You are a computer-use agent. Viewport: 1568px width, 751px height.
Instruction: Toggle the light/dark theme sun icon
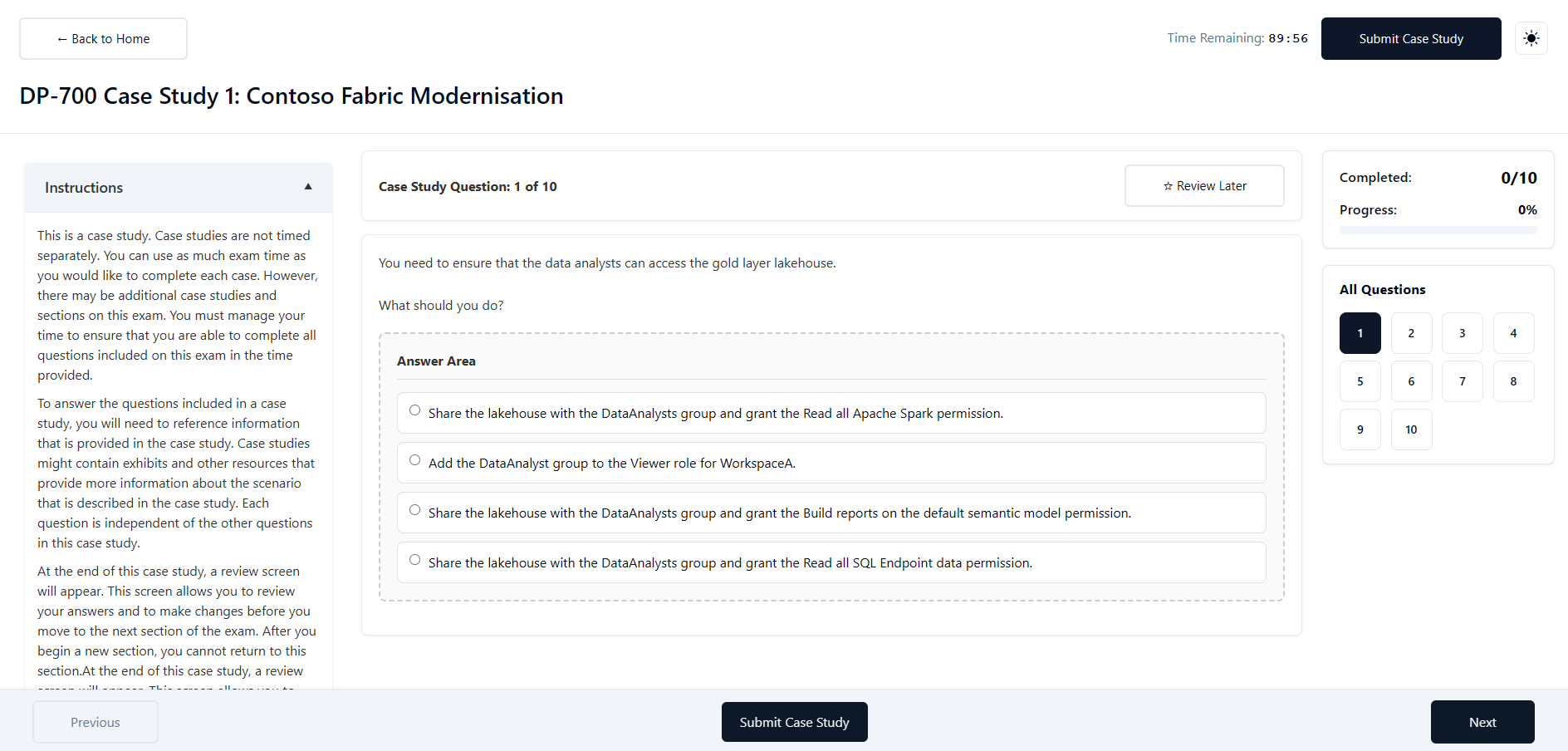tap(1531, 38)
